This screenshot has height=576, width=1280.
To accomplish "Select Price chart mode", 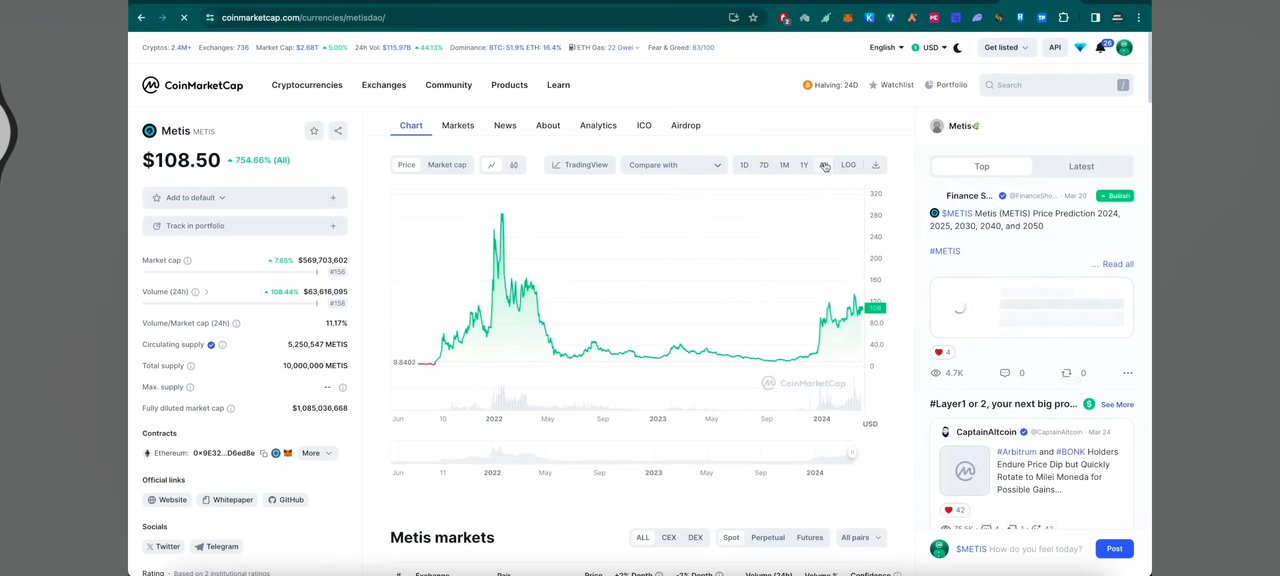I will coord(406,165).
